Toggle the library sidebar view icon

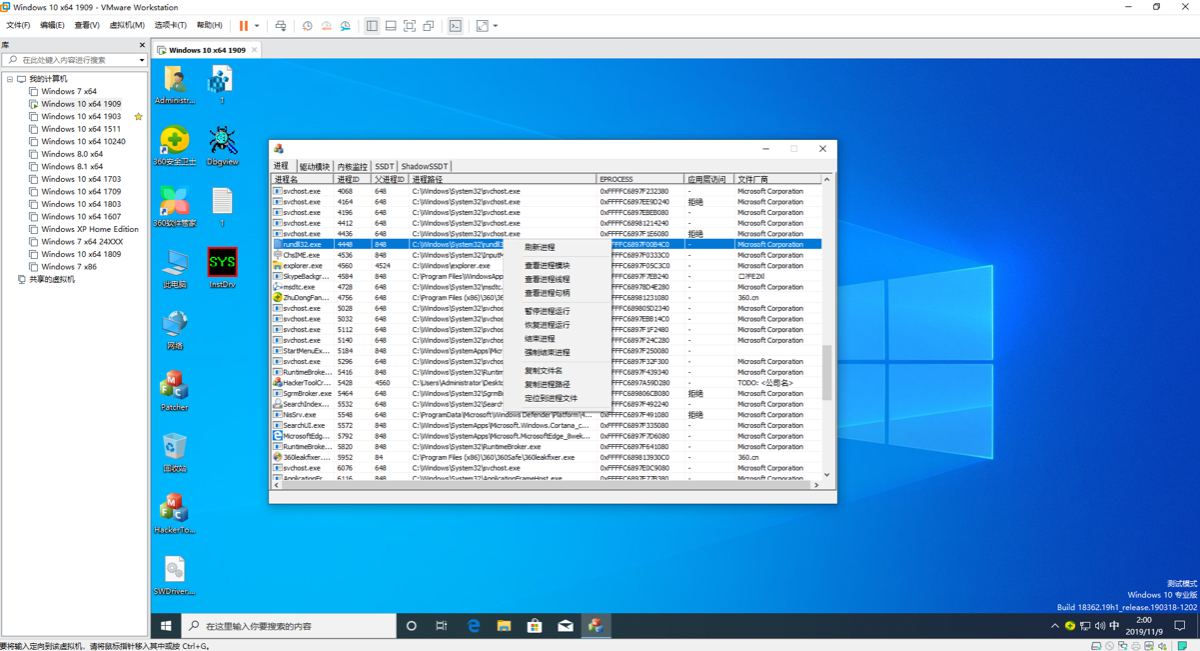(372, 26)
